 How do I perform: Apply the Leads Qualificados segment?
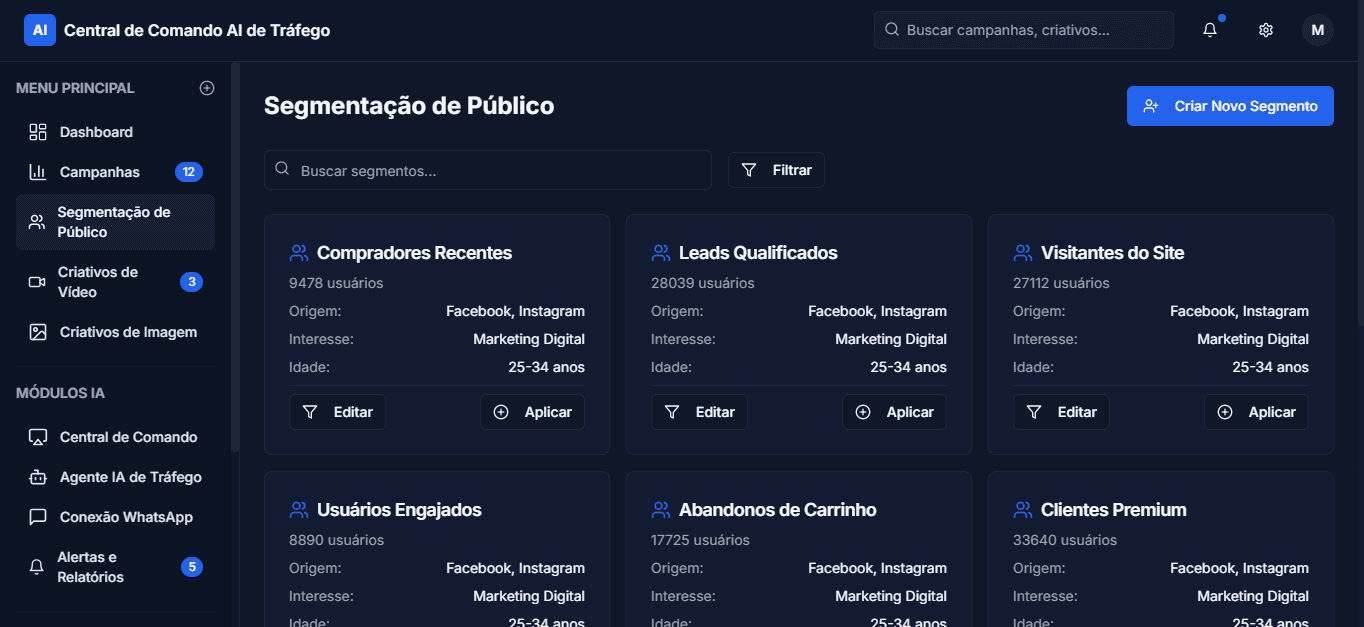[894, 412]
